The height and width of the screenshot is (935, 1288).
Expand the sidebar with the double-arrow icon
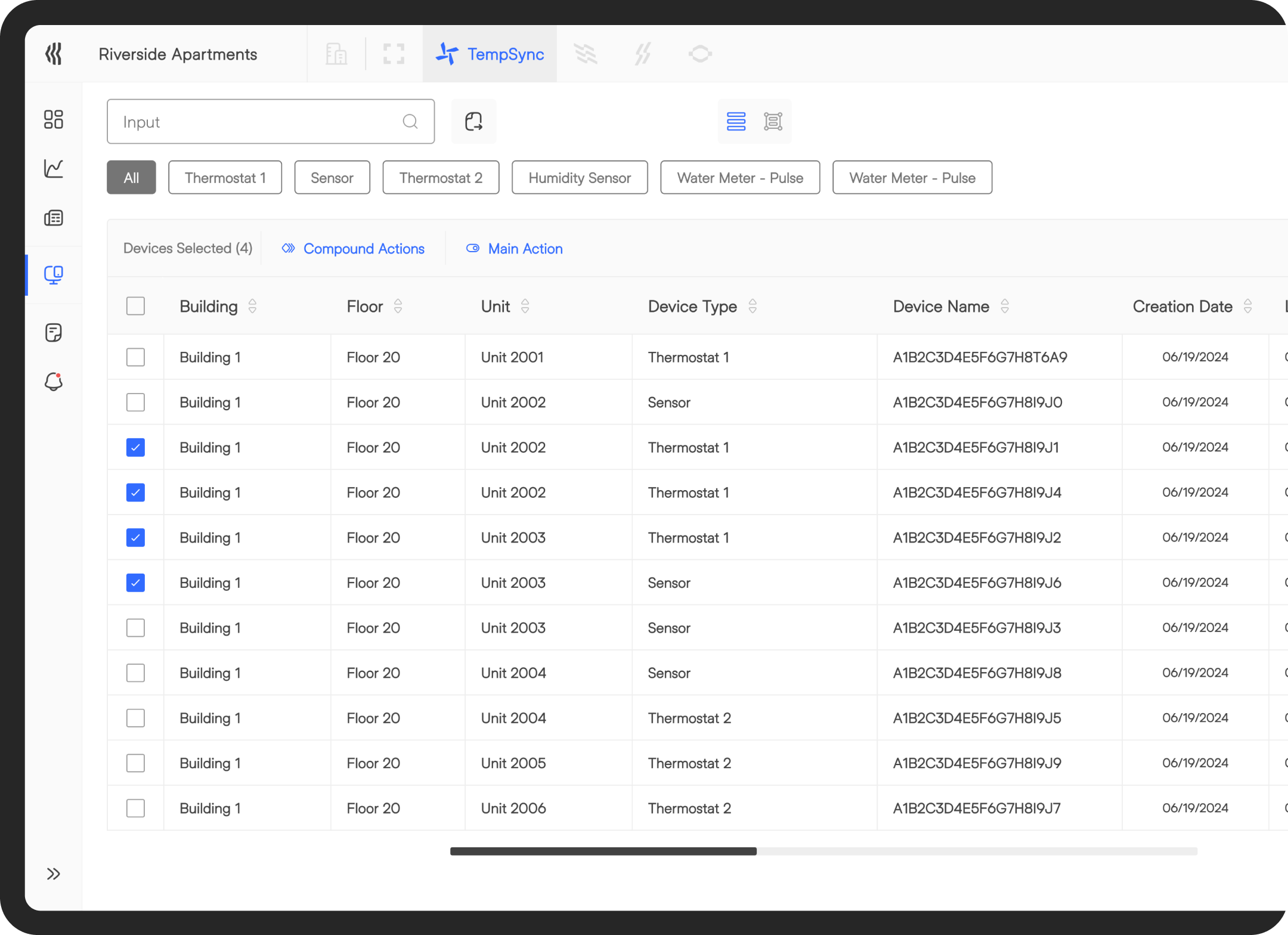tap(54, 874)
